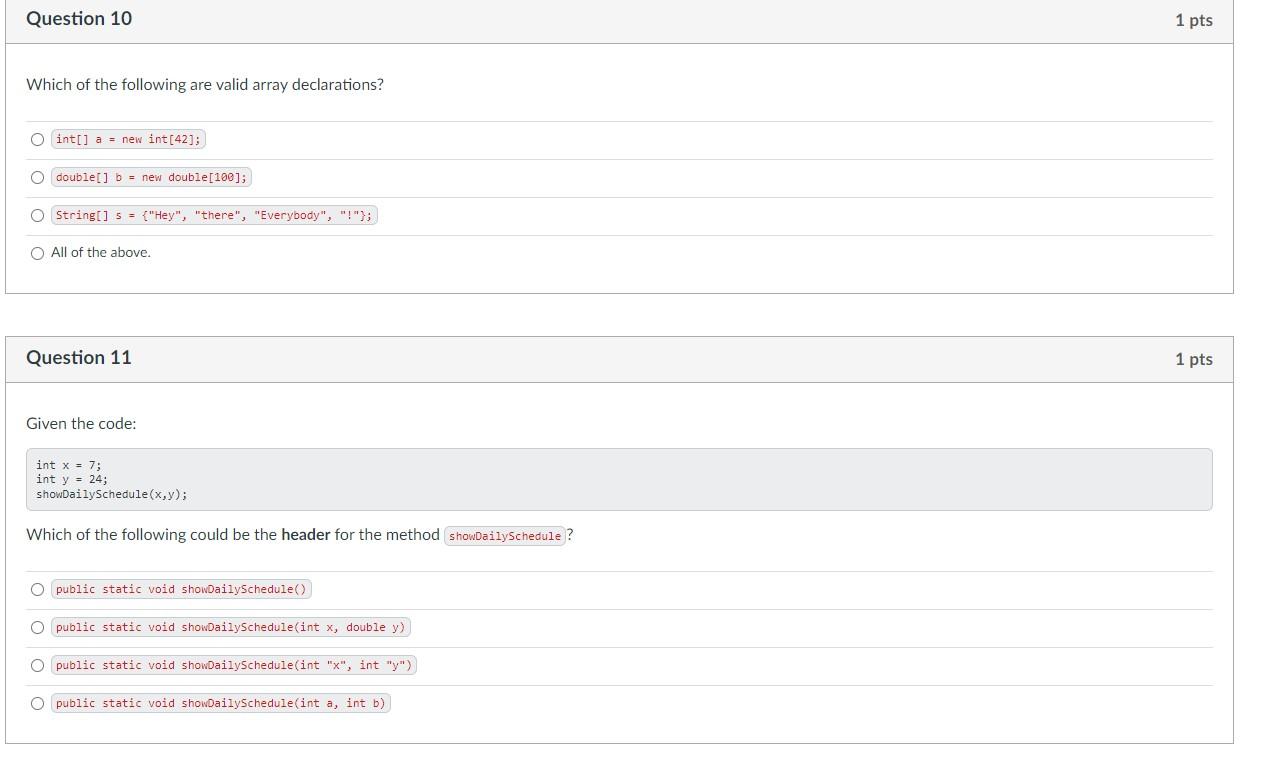Select radio for showDailySchedule(int x, double y)

tap(37, 628)
